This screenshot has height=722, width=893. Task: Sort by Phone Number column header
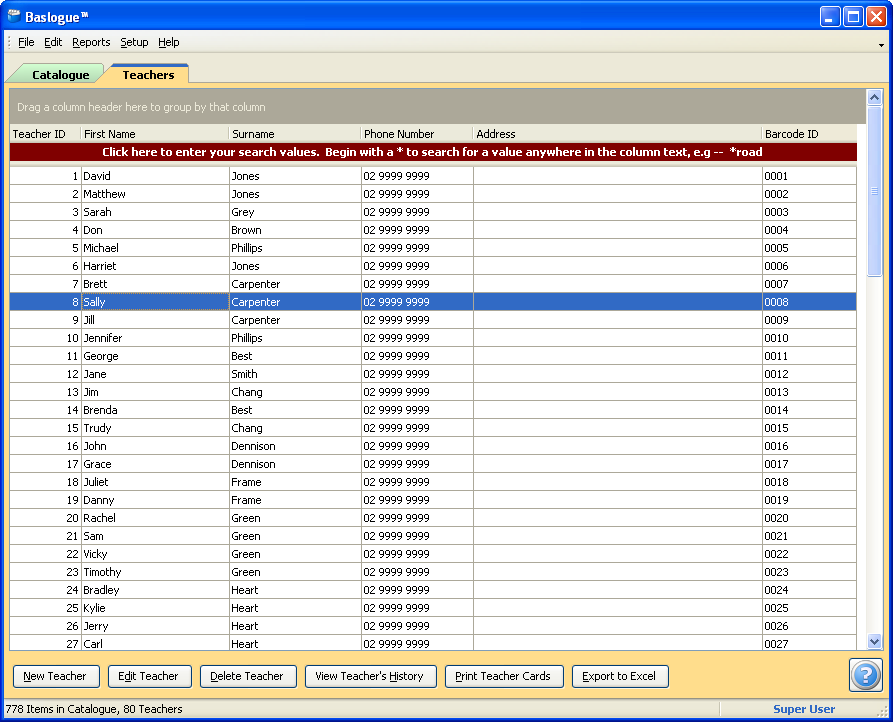click(417, 134)
